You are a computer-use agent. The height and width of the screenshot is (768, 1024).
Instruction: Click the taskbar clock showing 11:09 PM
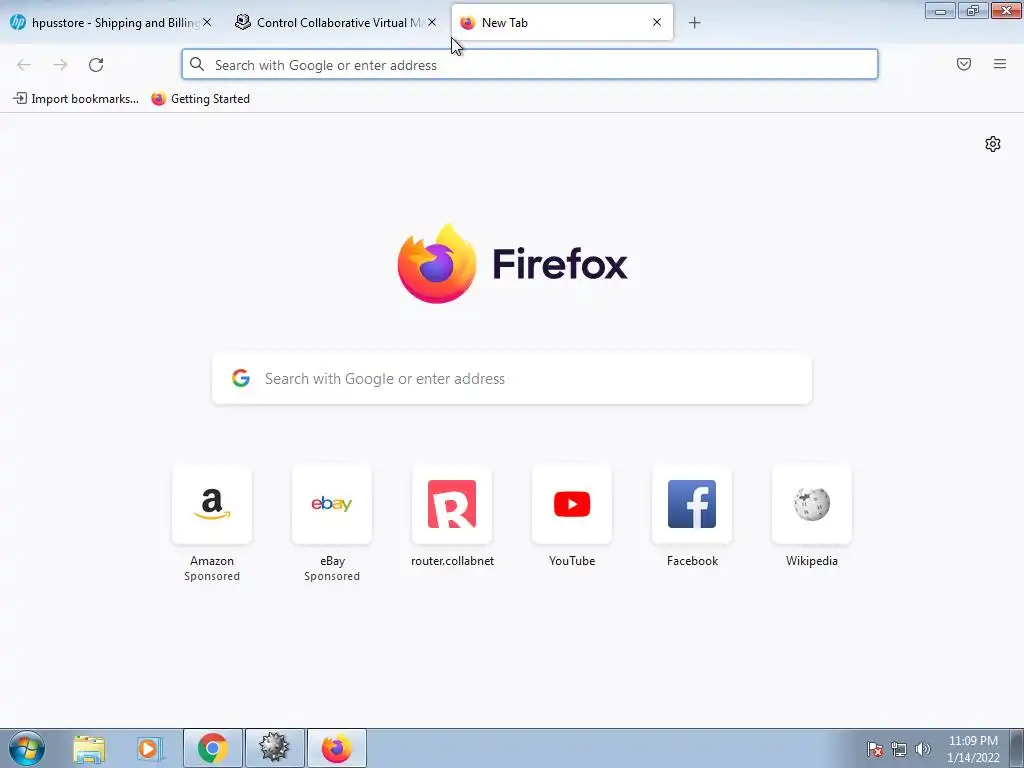pos(973,749)
